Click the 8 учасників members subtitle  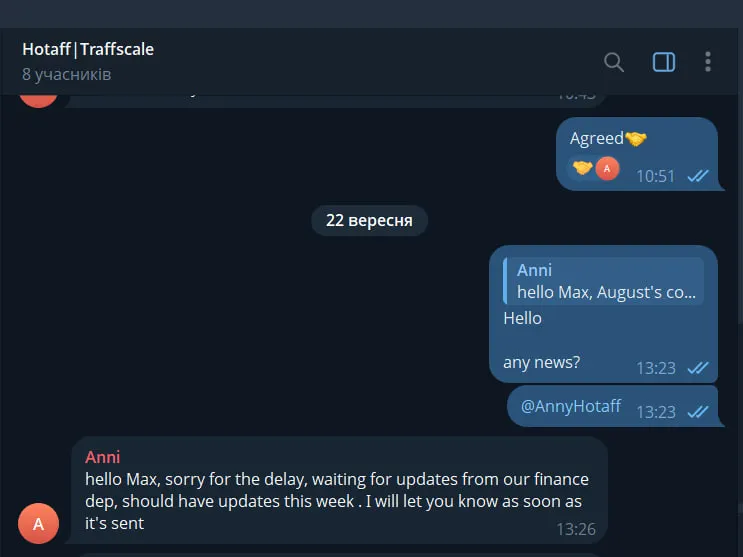66,74
